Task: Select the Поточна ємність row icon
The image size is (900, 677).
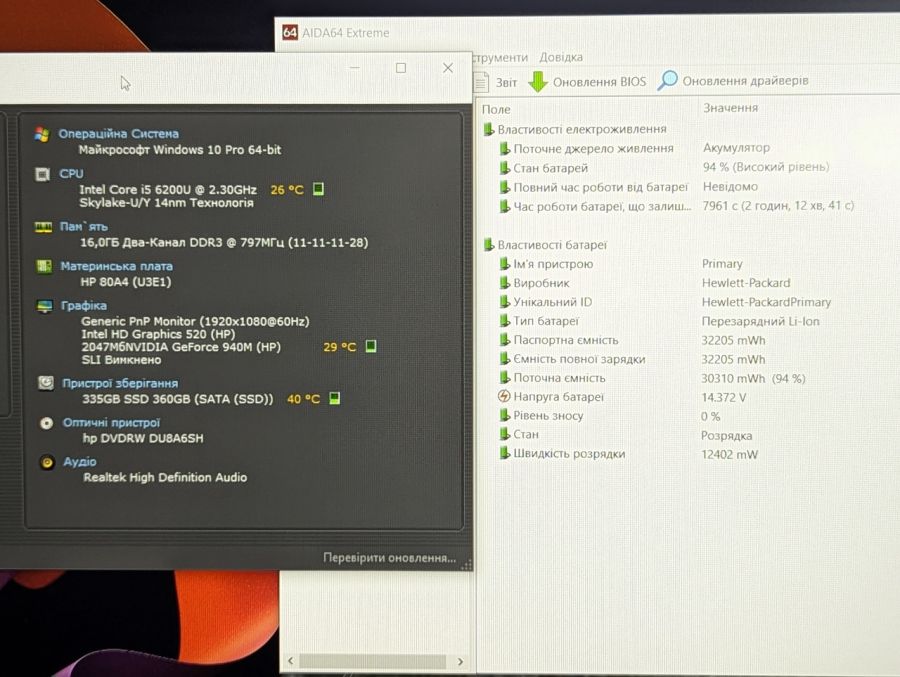Action: (x=505, y=377)
